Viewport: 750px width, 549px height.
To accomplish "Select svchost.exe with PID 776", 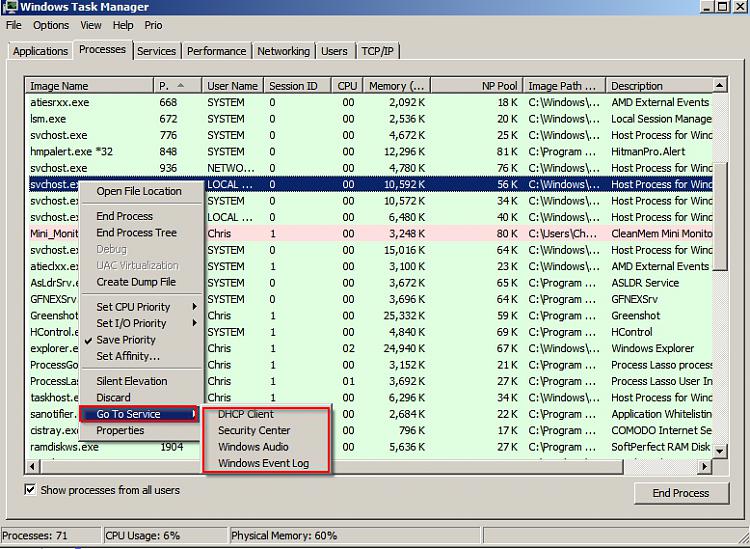I will [369, 135].
